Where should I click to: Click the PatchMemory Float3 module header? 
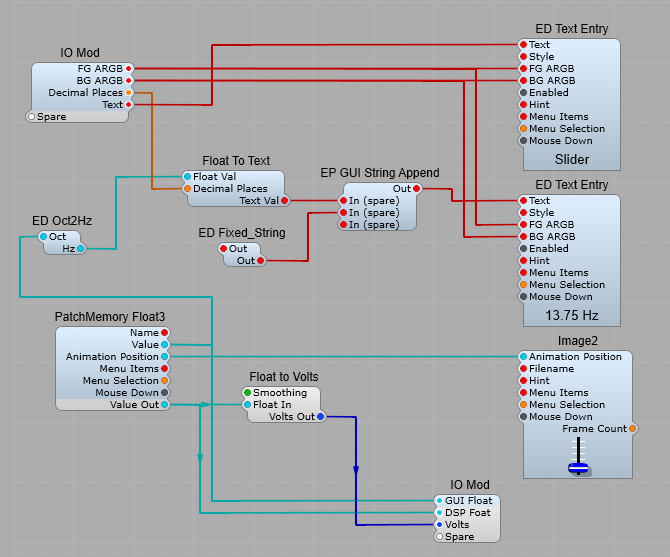109,317
